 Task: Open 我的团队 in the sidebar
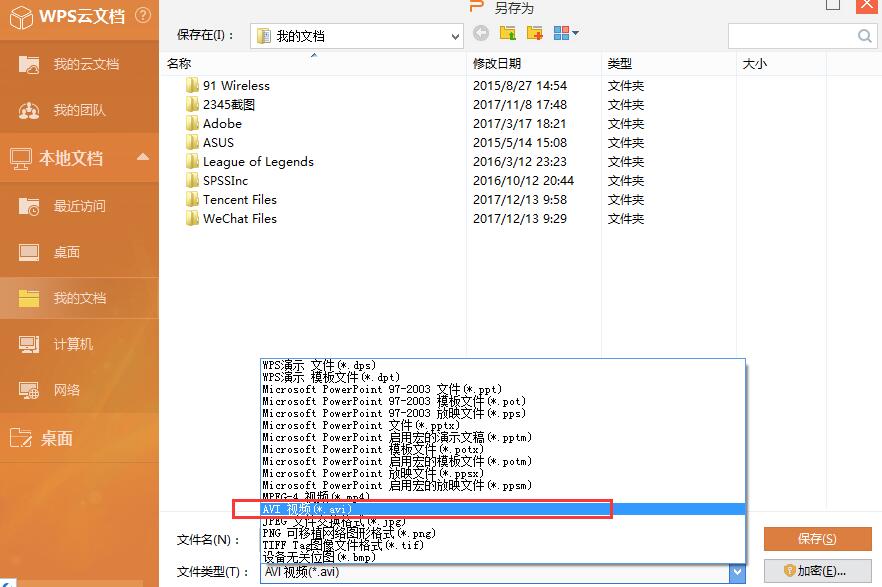tap(79, 110)
